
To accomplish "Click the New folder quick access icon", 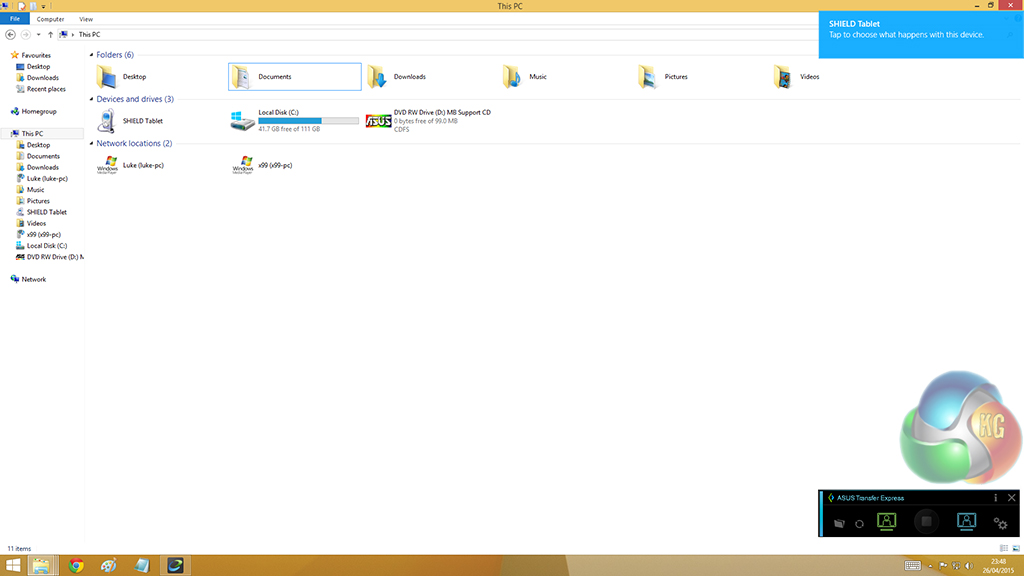I will (33, 6).
